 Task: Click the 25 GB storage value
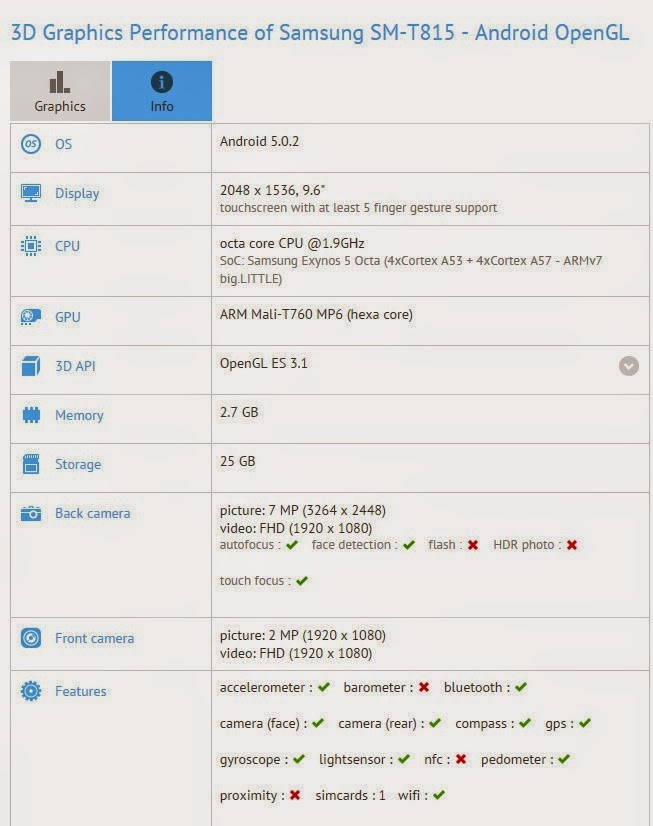tap(238, 461)
